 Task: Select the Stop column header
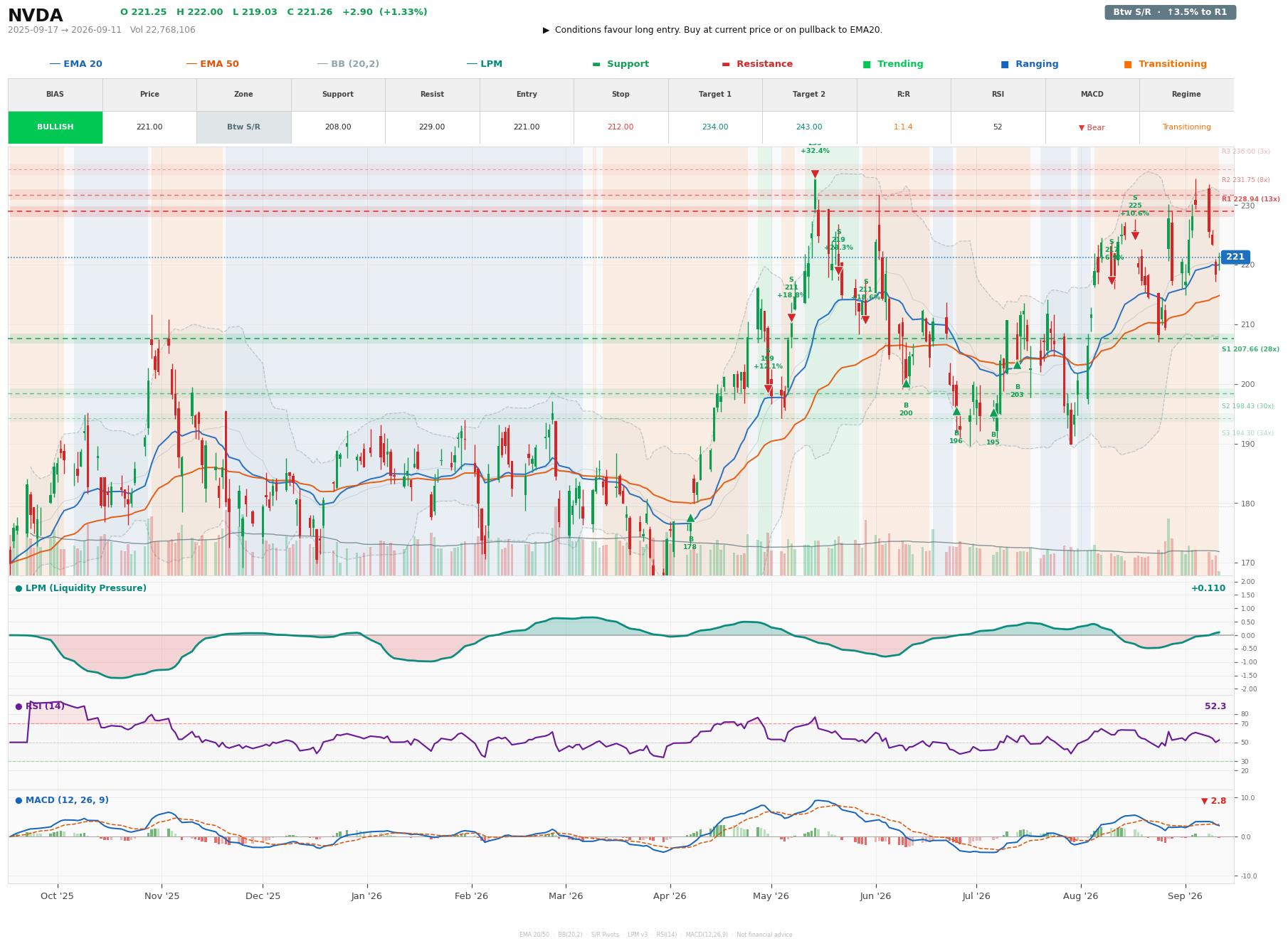click(621, 95)
